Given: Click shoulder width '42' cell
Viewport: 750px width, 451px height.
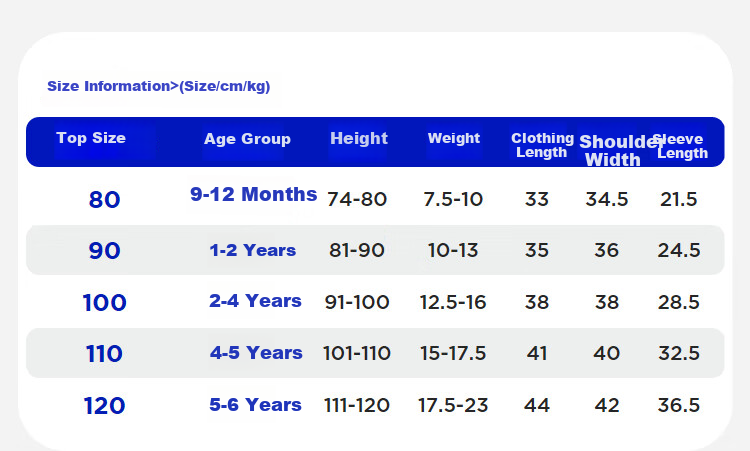Looking at the screenshot, I should coord(607,406).
